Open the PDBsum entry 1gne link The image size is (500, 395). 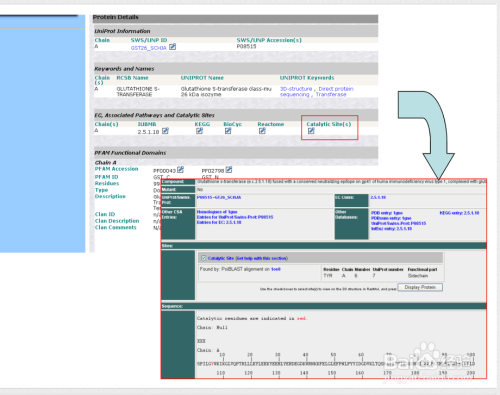pos(391,218)
